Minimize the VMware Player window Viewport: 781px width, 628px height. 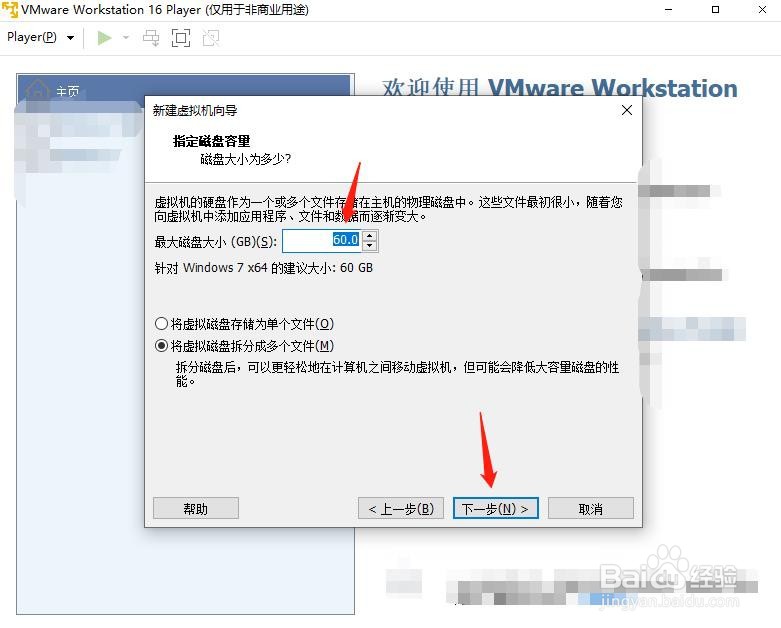click(668, 9)
